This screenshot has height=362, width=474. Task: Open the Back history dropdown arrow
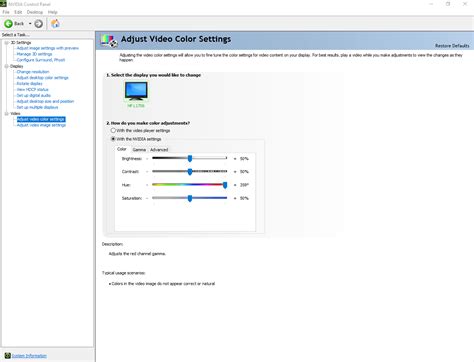(30, 24)
